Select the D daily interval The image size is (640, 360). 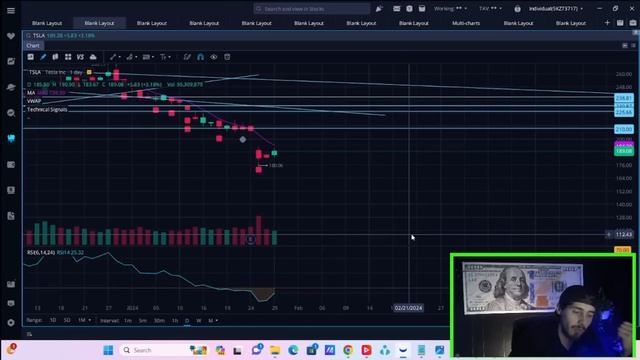pyautogui.click(x=187, y=320)
